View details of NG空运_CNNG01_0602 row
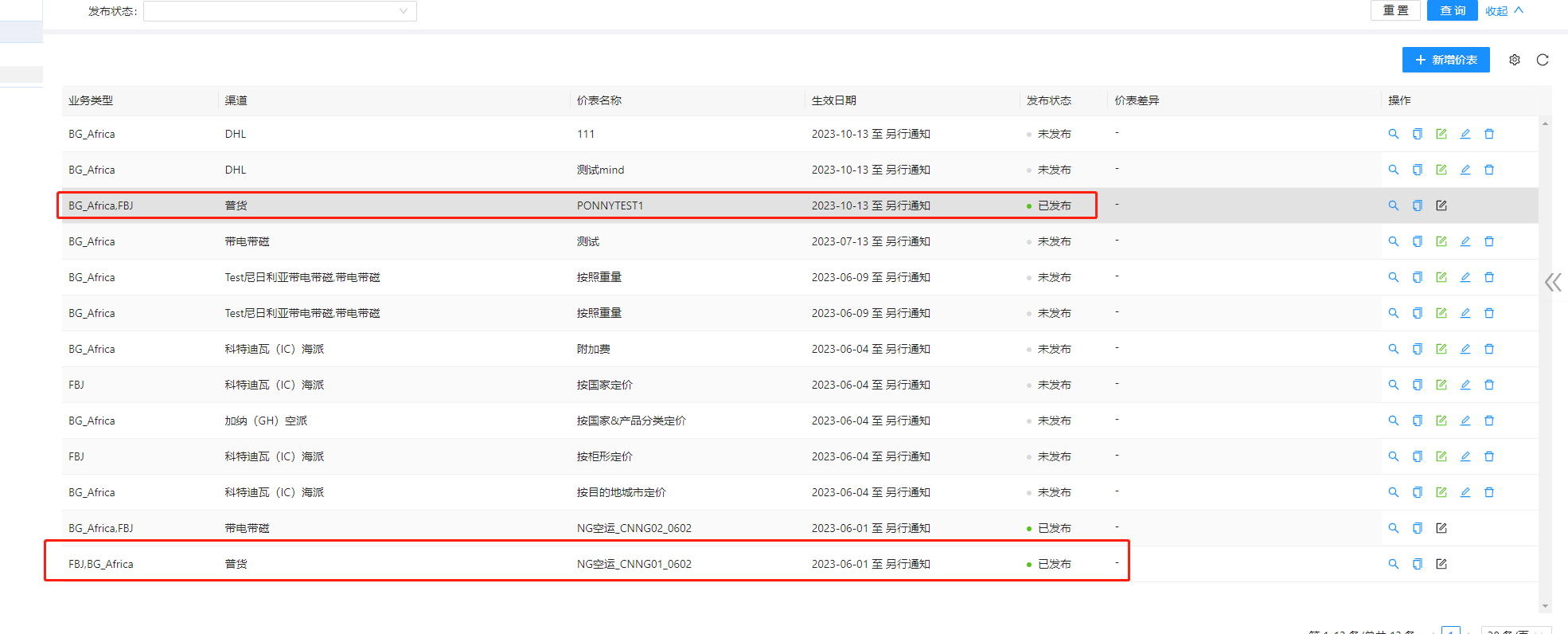 coord(1393,564)
